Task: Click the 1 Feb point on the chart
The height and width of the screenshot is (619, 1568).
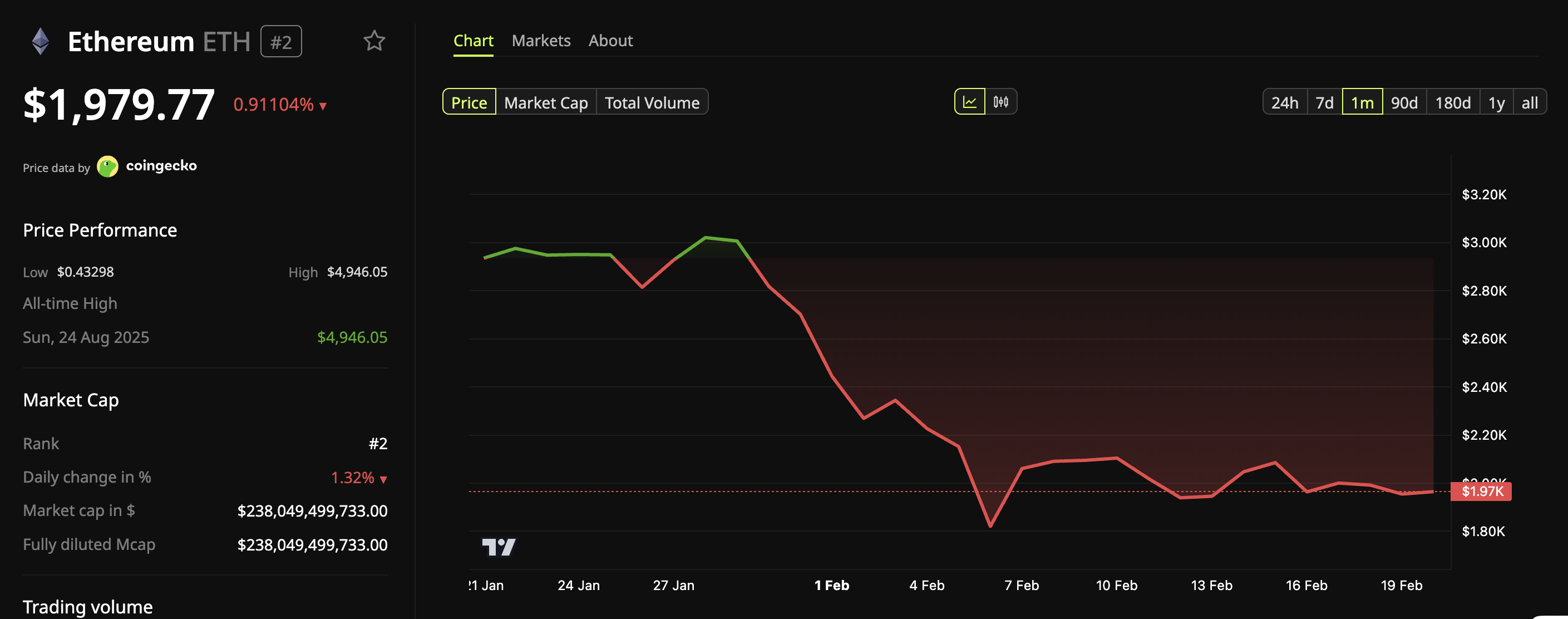Action: (x=831, y=586)
